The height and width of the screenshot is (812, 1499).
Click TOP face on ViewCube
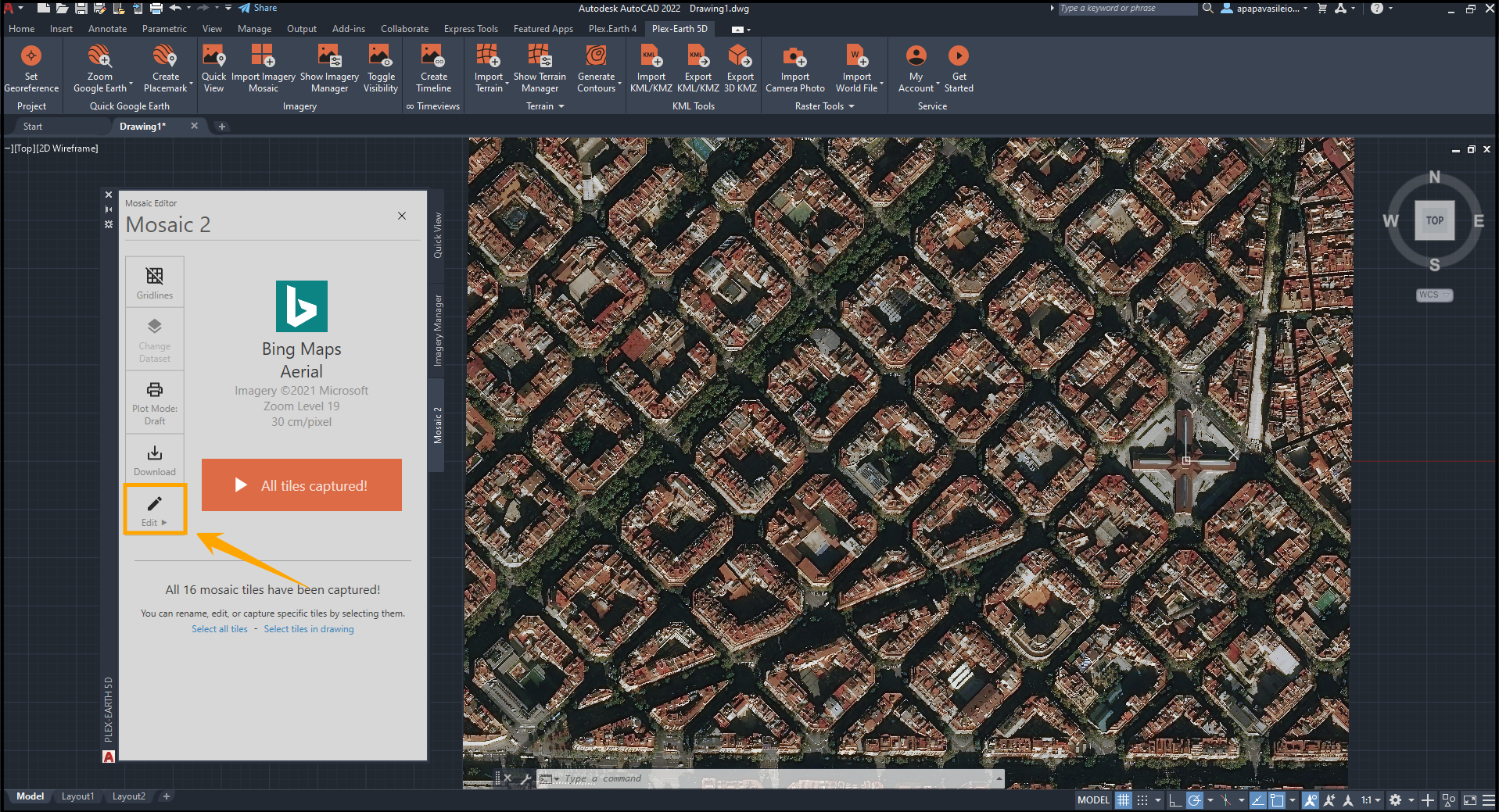pos(1434,220)
